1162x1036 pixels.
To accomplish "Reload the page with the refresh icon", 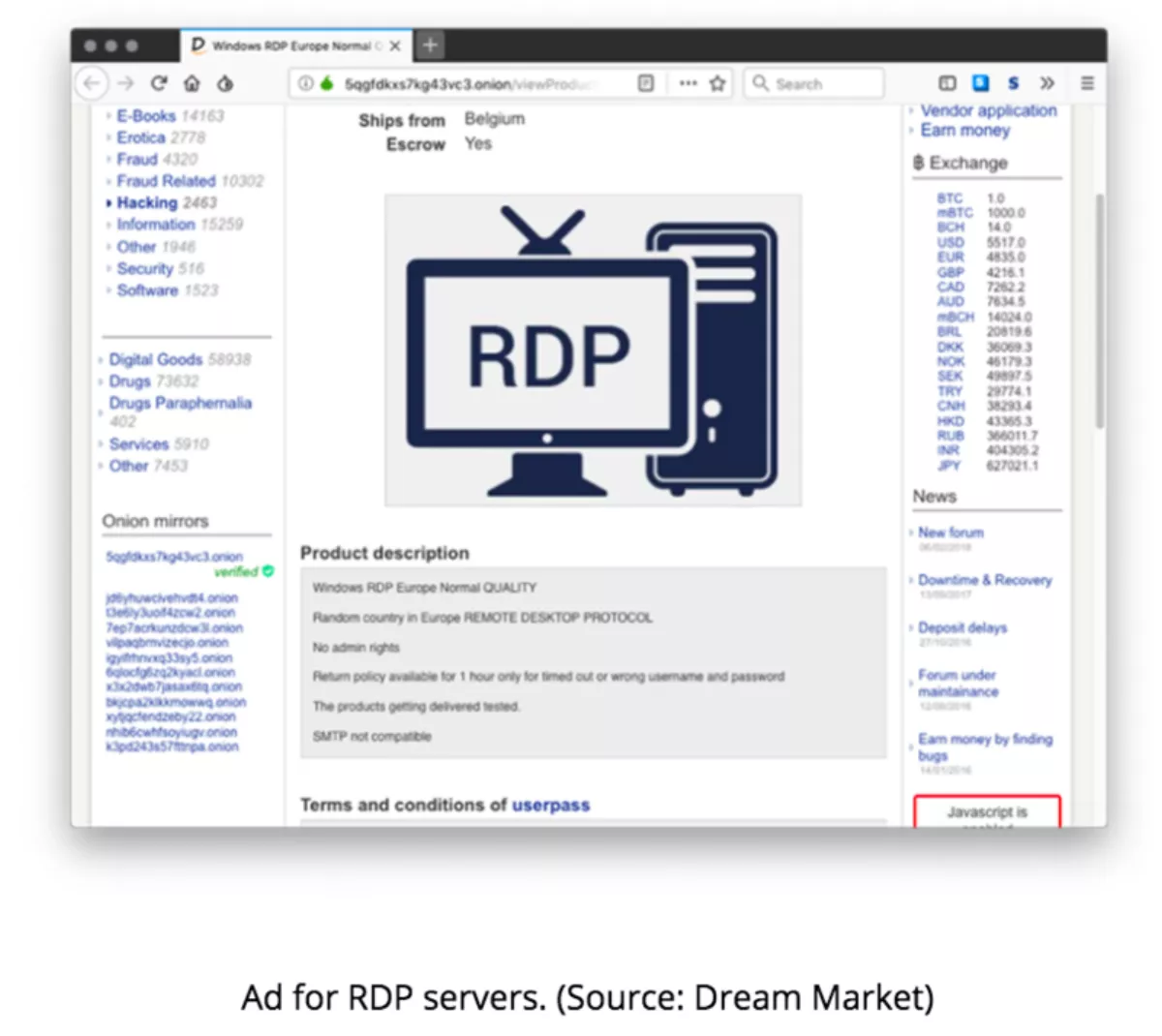I will (159, 83).
